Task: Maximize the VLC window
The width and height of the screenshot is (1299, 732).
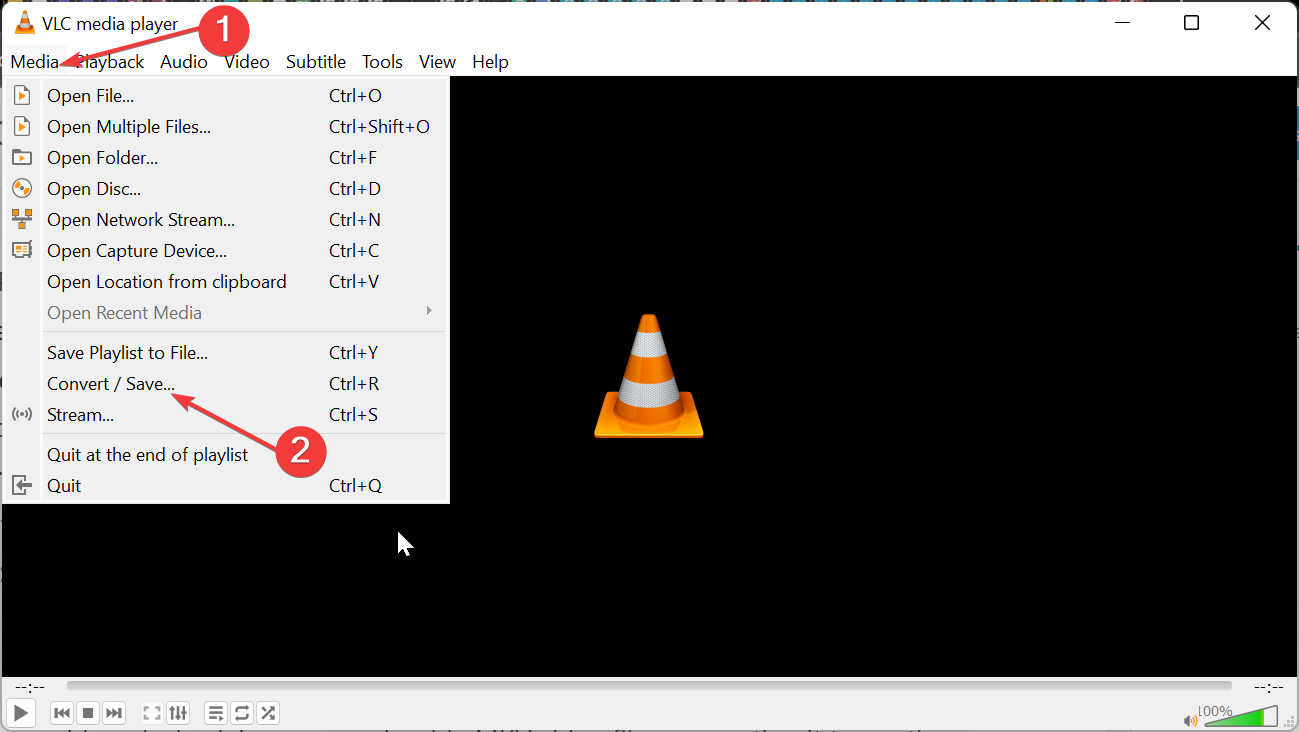Action: [x=1191, y=23]
